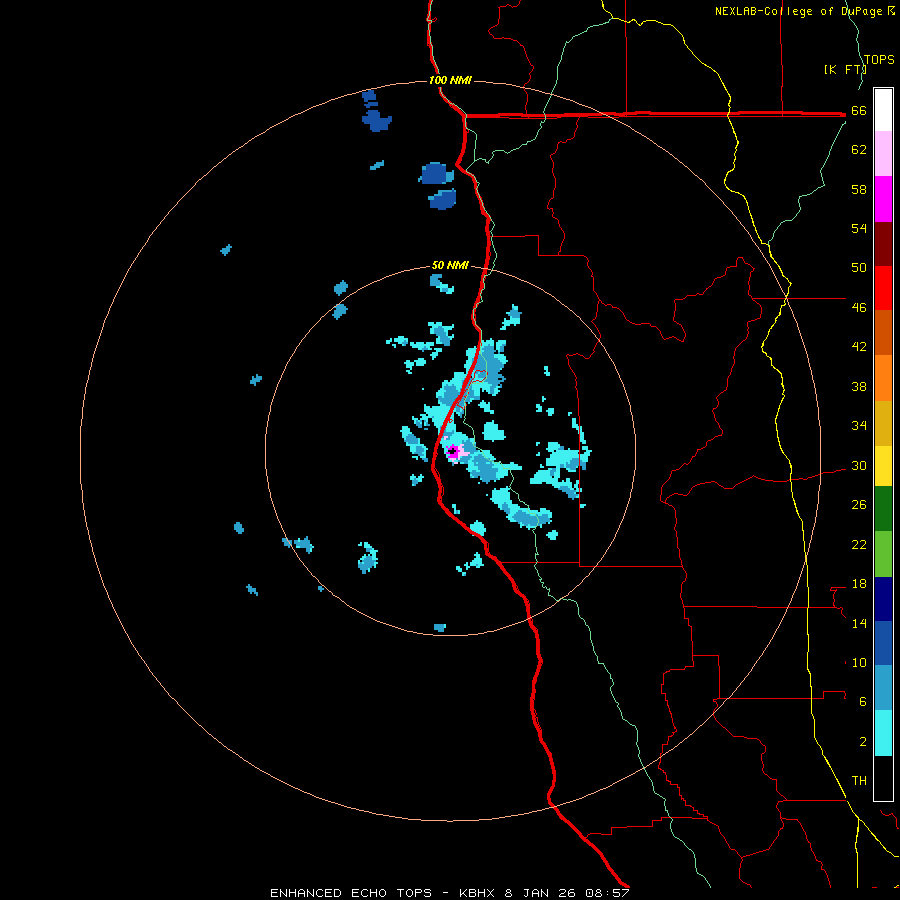
Task: Click the legend value "6"
Action: click(x=863, y=702)
